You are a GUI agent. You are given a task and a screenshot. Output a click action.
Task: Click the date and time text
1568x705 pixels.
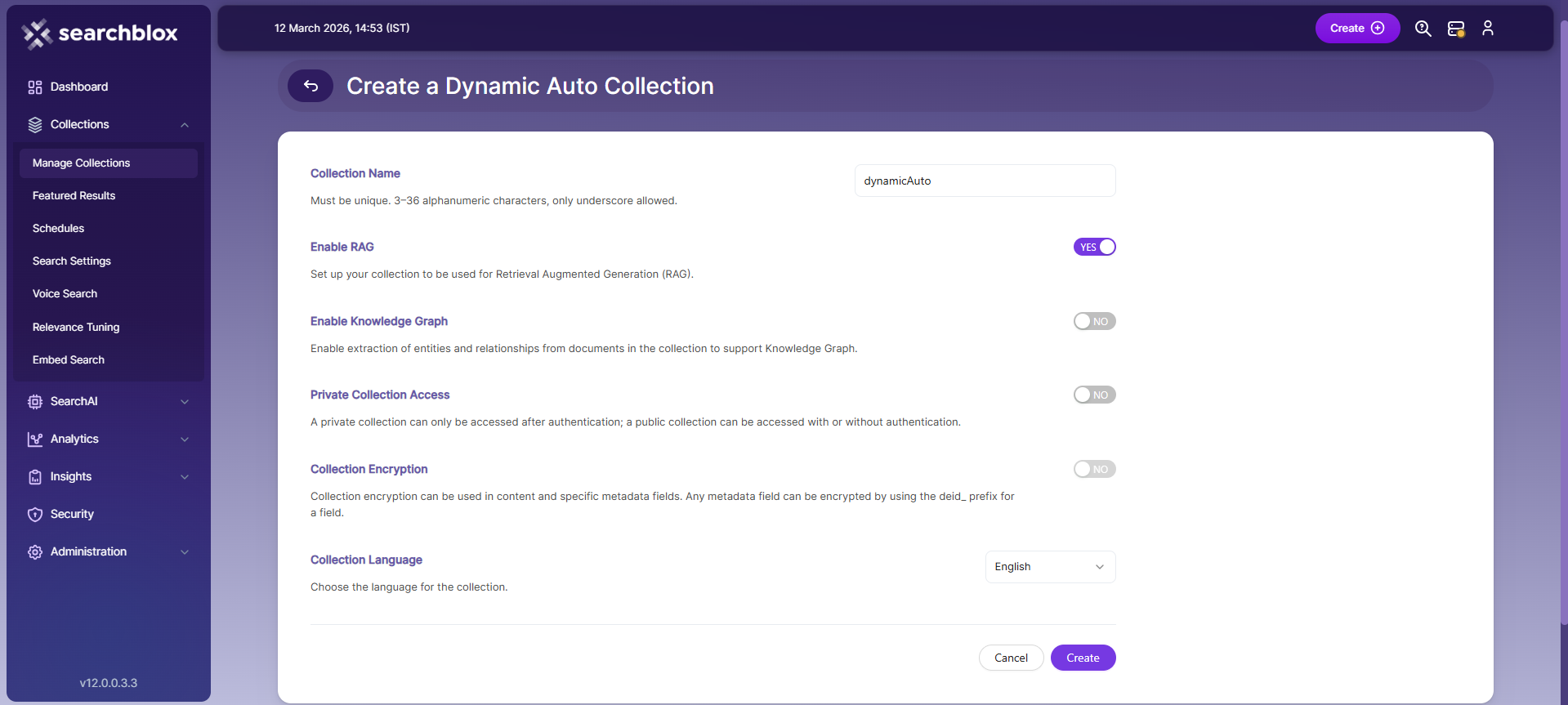(342, 29)
